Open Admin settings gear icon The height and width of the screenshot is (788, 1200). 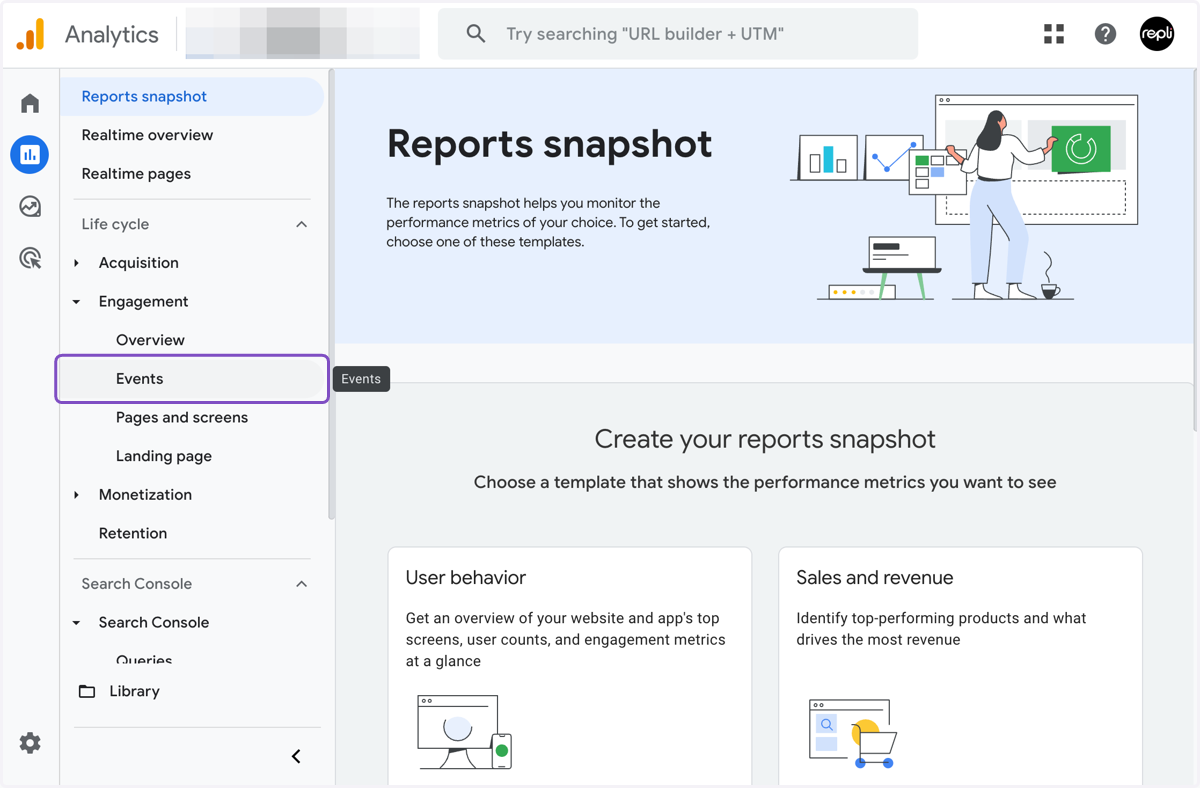(x=30, y=743)
